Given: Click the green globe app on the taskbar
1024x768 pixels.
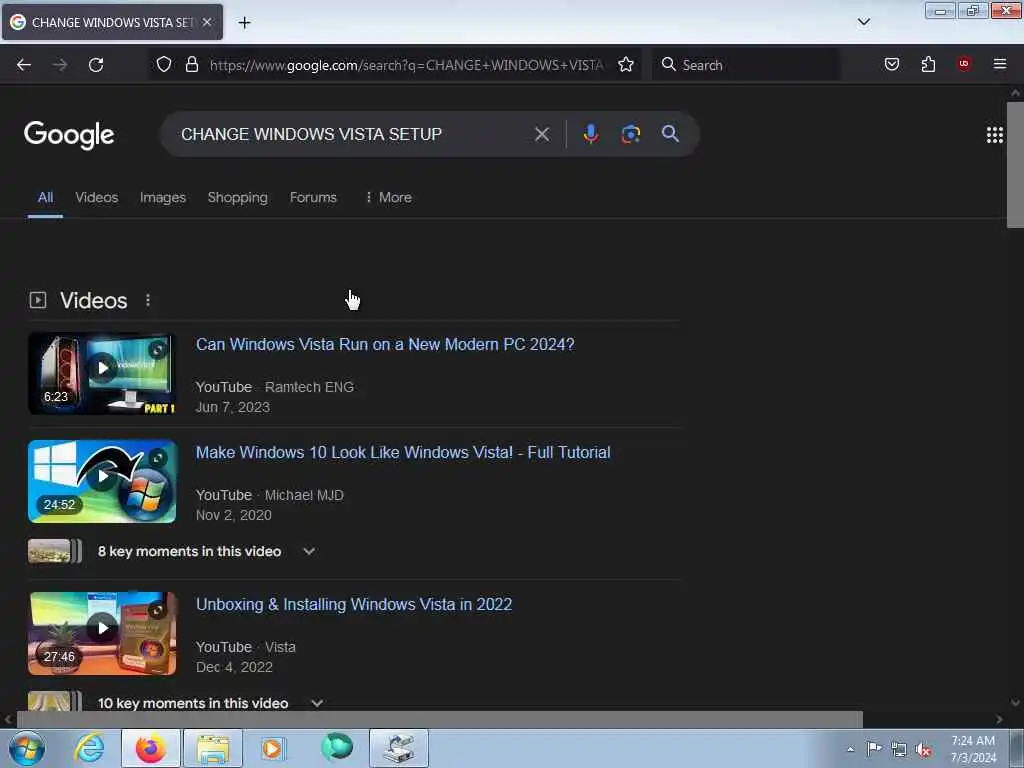Looking at the screenshot, I should point(337,747).
